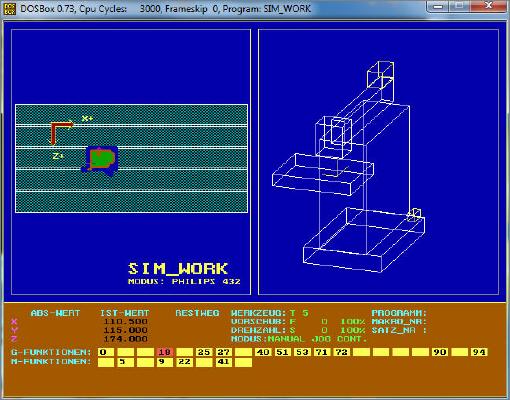Click the red X+ Z+ axis origin marker
This screenshot has width=510, height=400.
[x=61, y=133]
